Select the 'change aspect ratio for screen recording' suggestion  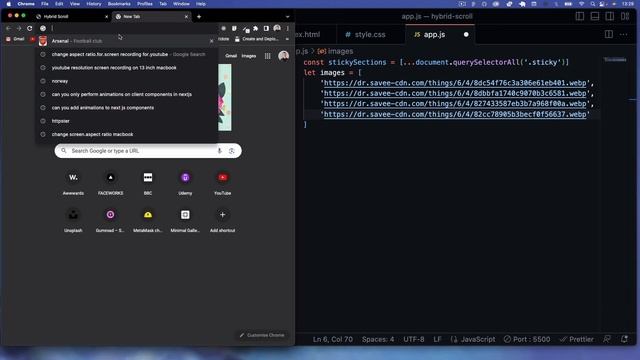(126, 54)
